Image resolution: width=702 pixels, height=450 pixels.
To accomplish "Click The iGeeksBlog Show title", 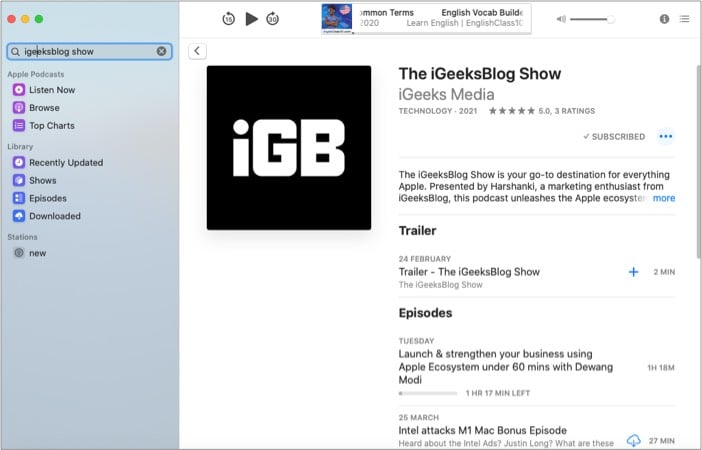I will pos(479,73).
